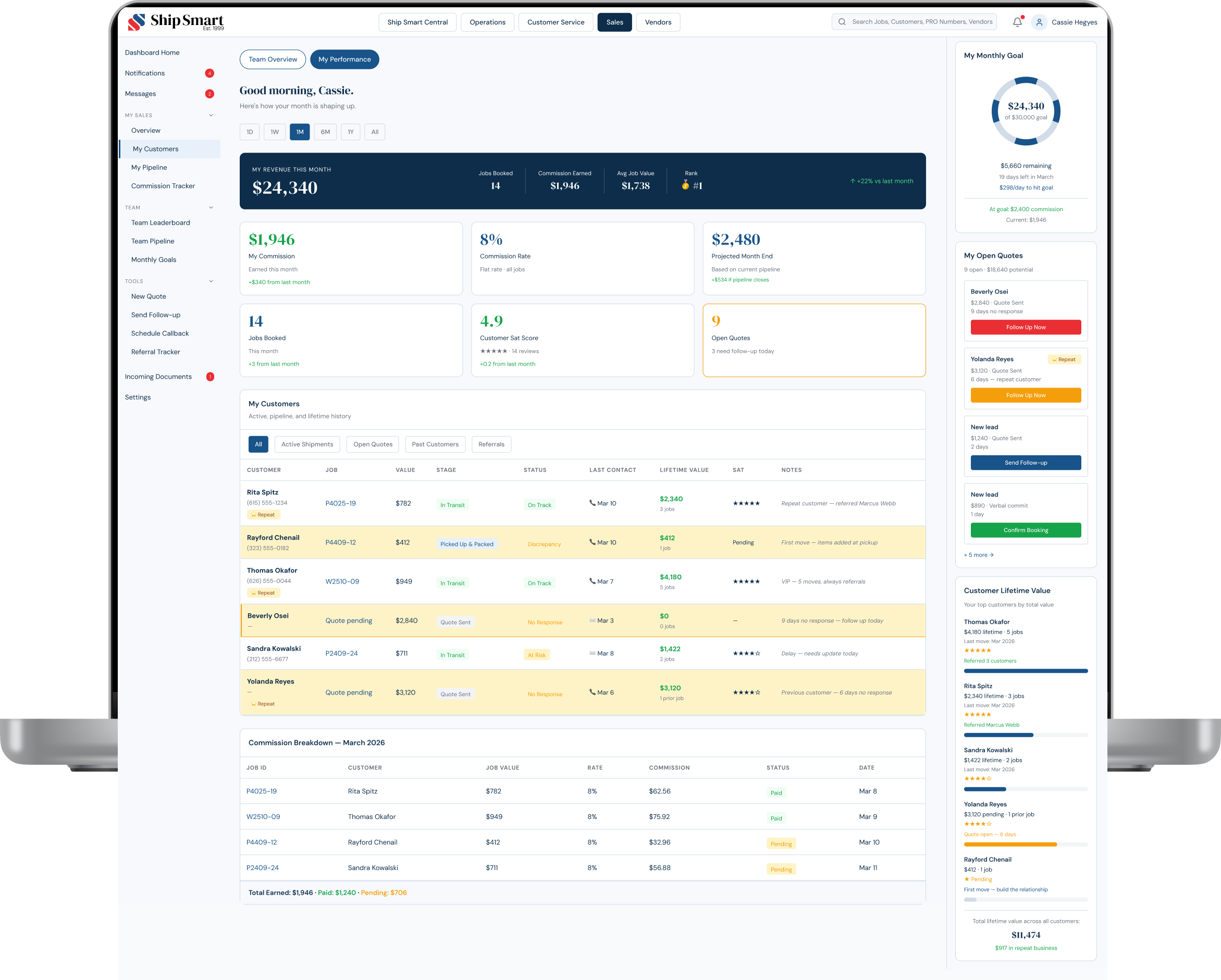1221x980 pixels.
Task: Open Cassie Hegyes user avatar icon
Action: [1039, 22]
